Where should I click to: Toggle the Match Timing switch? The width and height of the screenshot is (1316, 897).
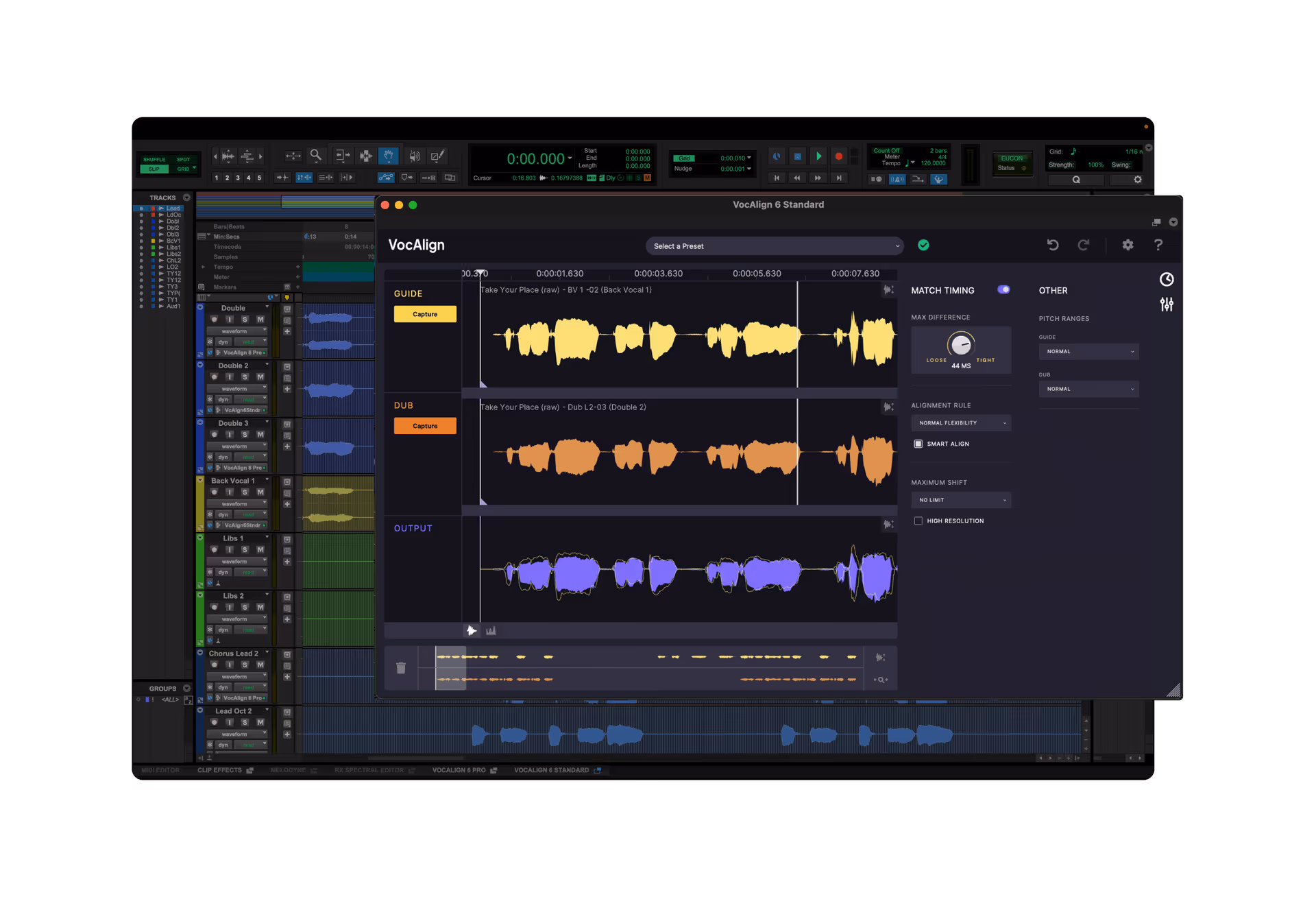coord(1003,289)
